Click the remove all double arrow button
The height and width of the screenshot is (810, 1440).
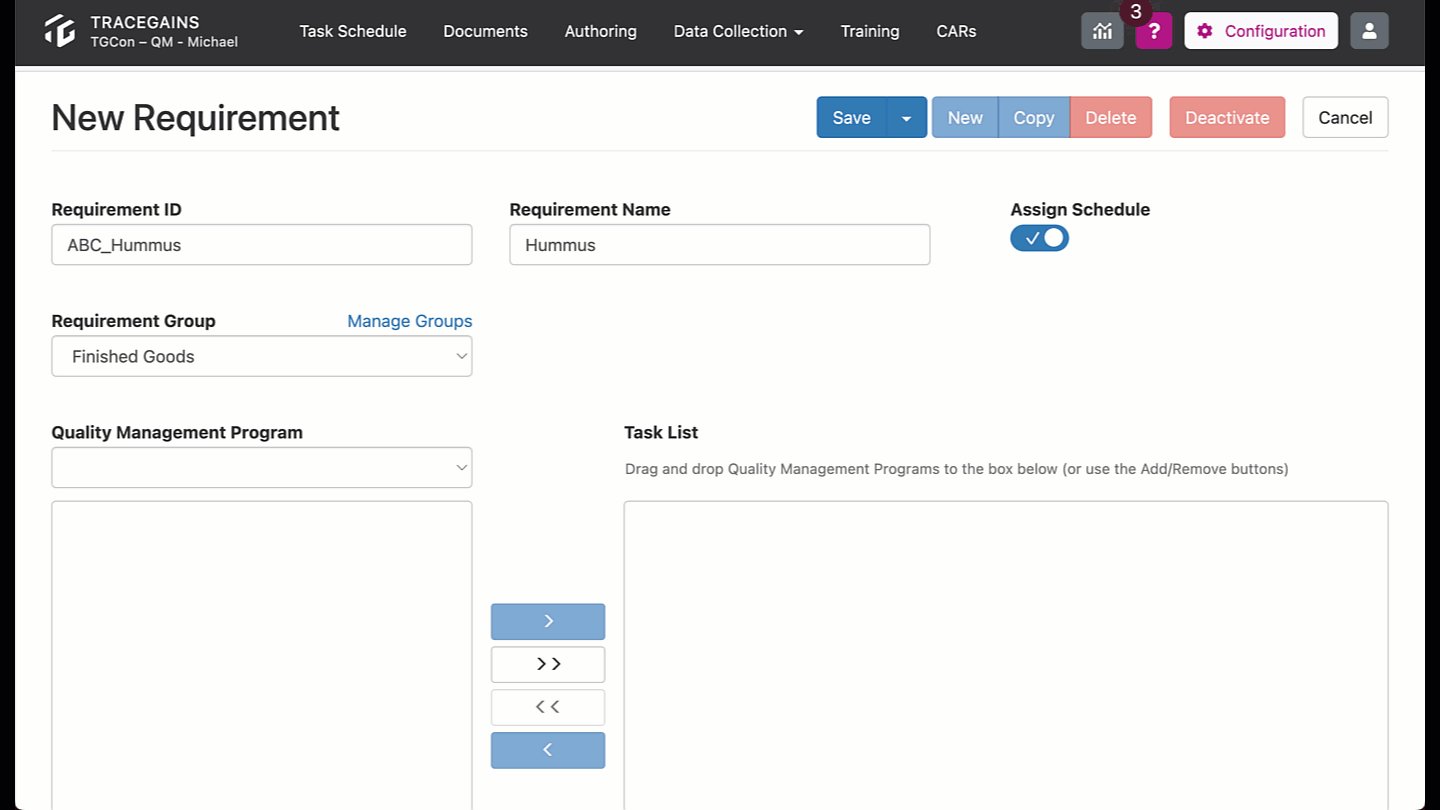pos(548,707)
